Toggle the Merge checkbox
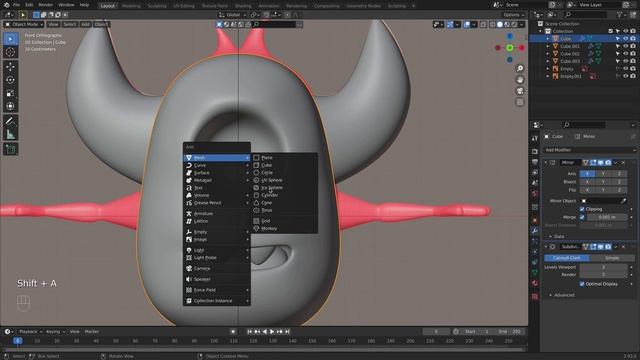This screenshot has width=640, height=360. pyautogui.click(x=582, y=217)
